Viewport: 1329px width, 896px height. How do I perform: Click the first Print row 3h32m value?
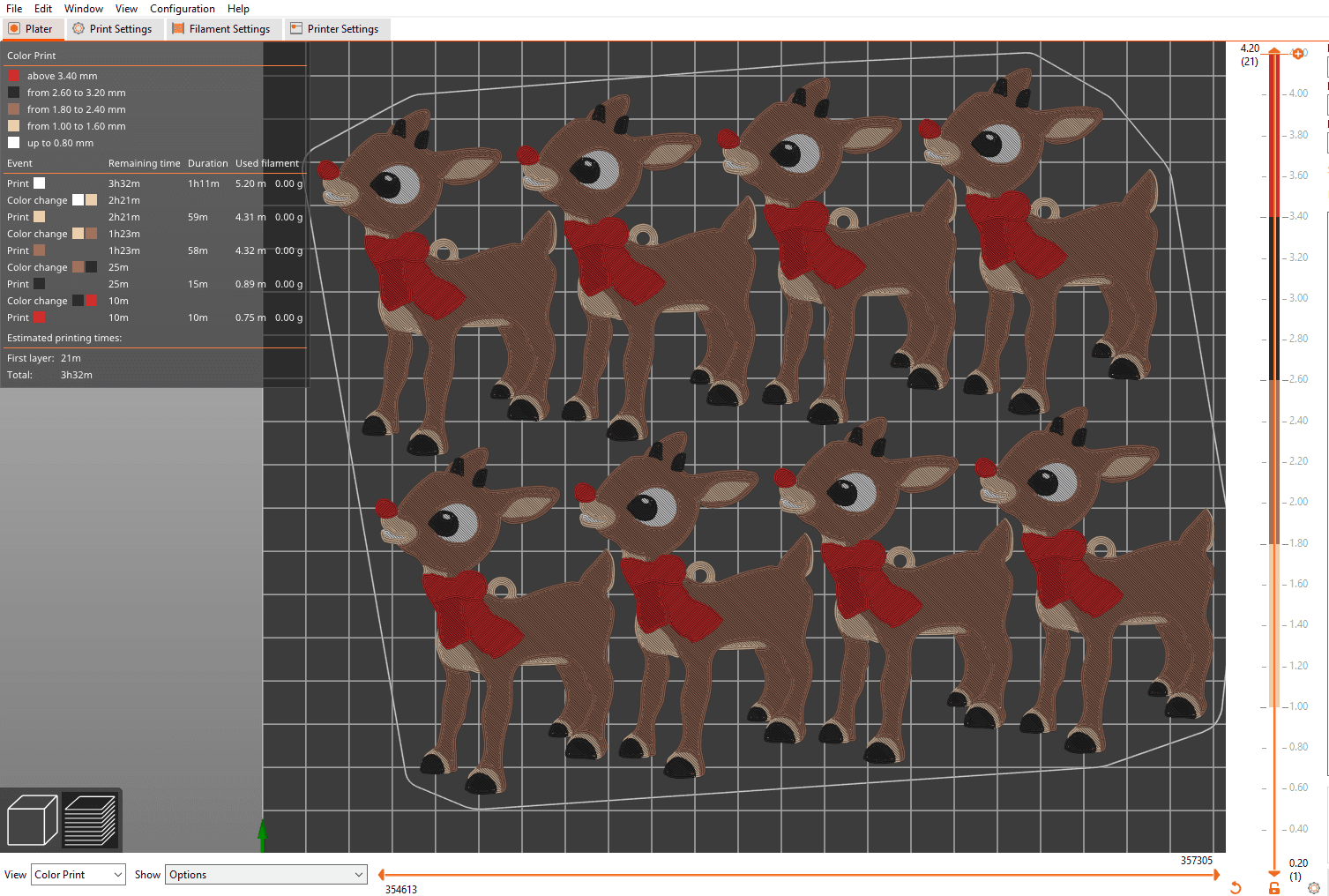124,183
